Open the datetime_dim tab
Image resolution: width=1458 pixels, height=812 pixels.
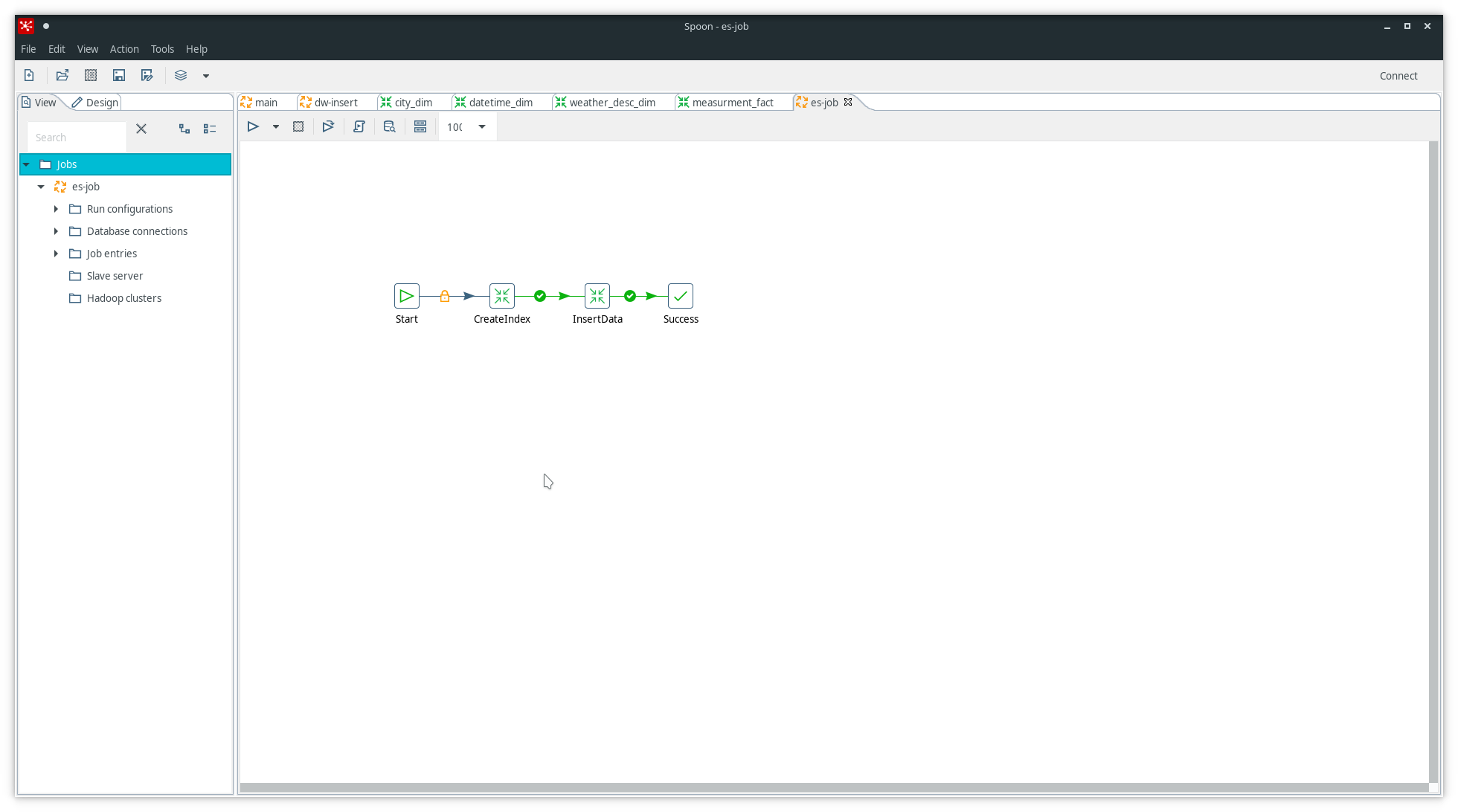tap(494, 103)
